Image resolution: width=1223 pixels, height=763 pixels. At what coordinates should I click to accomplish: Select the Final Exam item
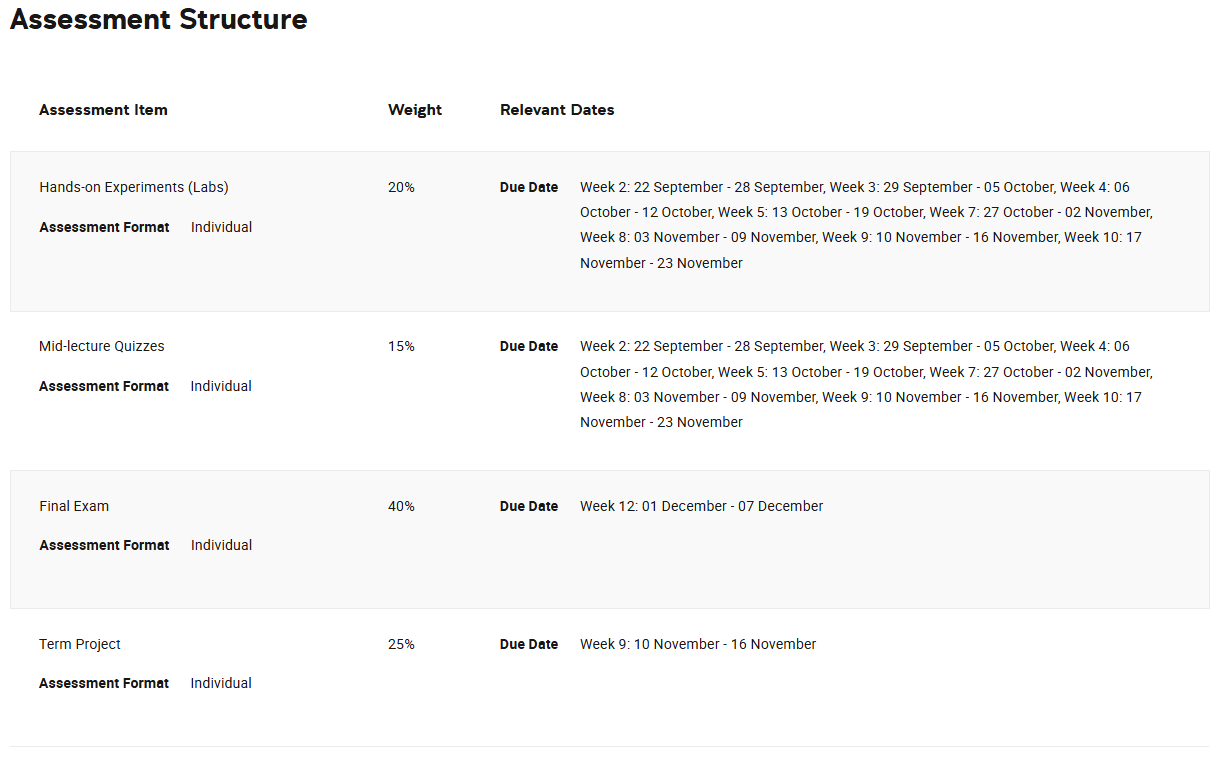tap(74, 506)
